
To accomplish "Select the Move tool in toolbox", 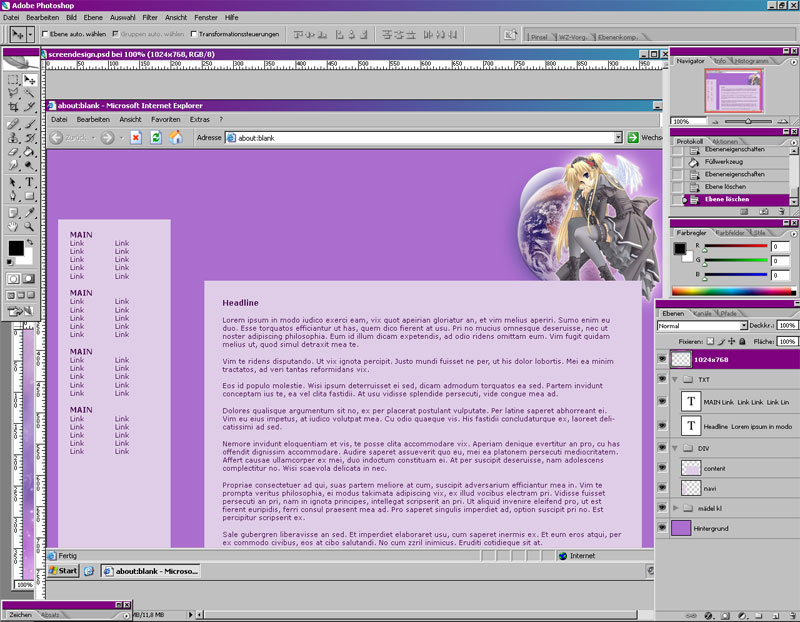I will (30, 80).
